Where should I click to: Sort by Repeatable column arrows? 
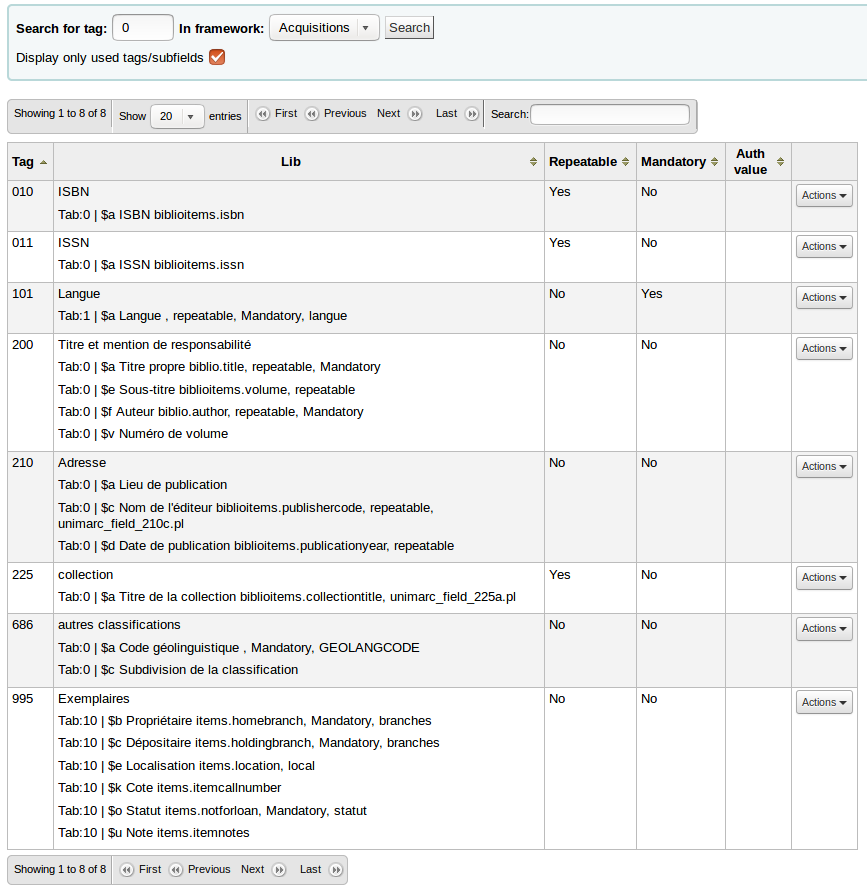tap(626, 162)
